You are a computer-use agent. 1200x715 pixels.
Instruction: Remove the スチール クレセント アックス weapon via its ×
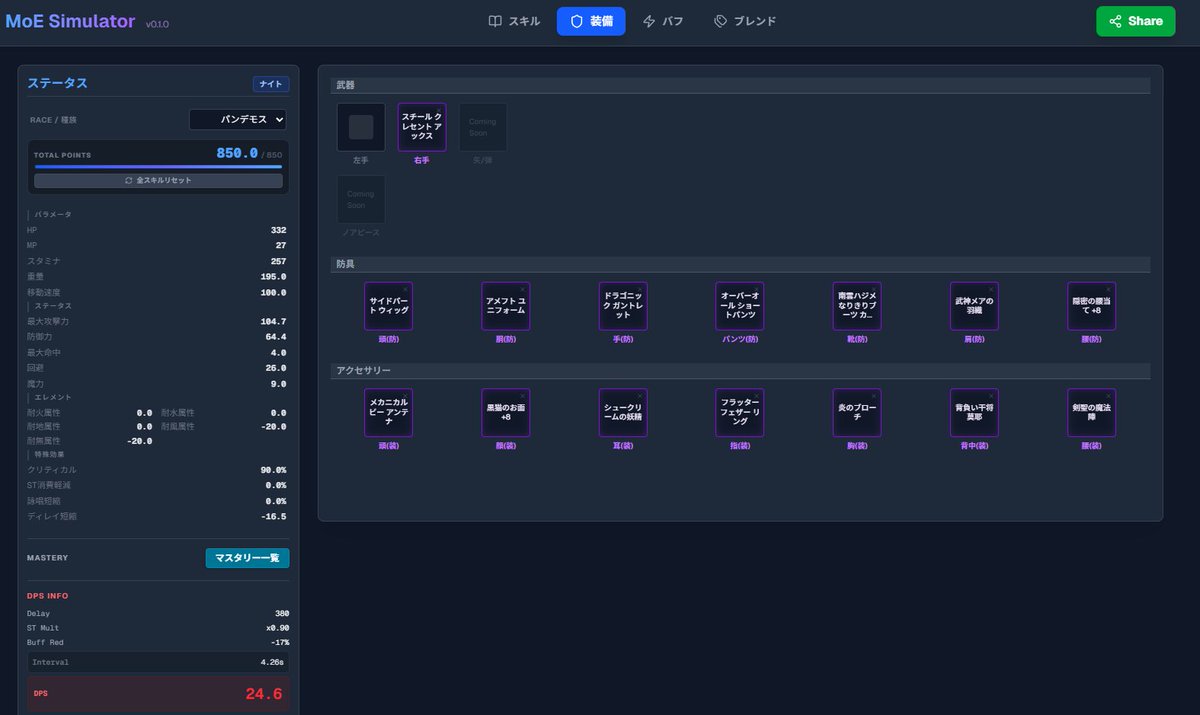pos(438,110)
